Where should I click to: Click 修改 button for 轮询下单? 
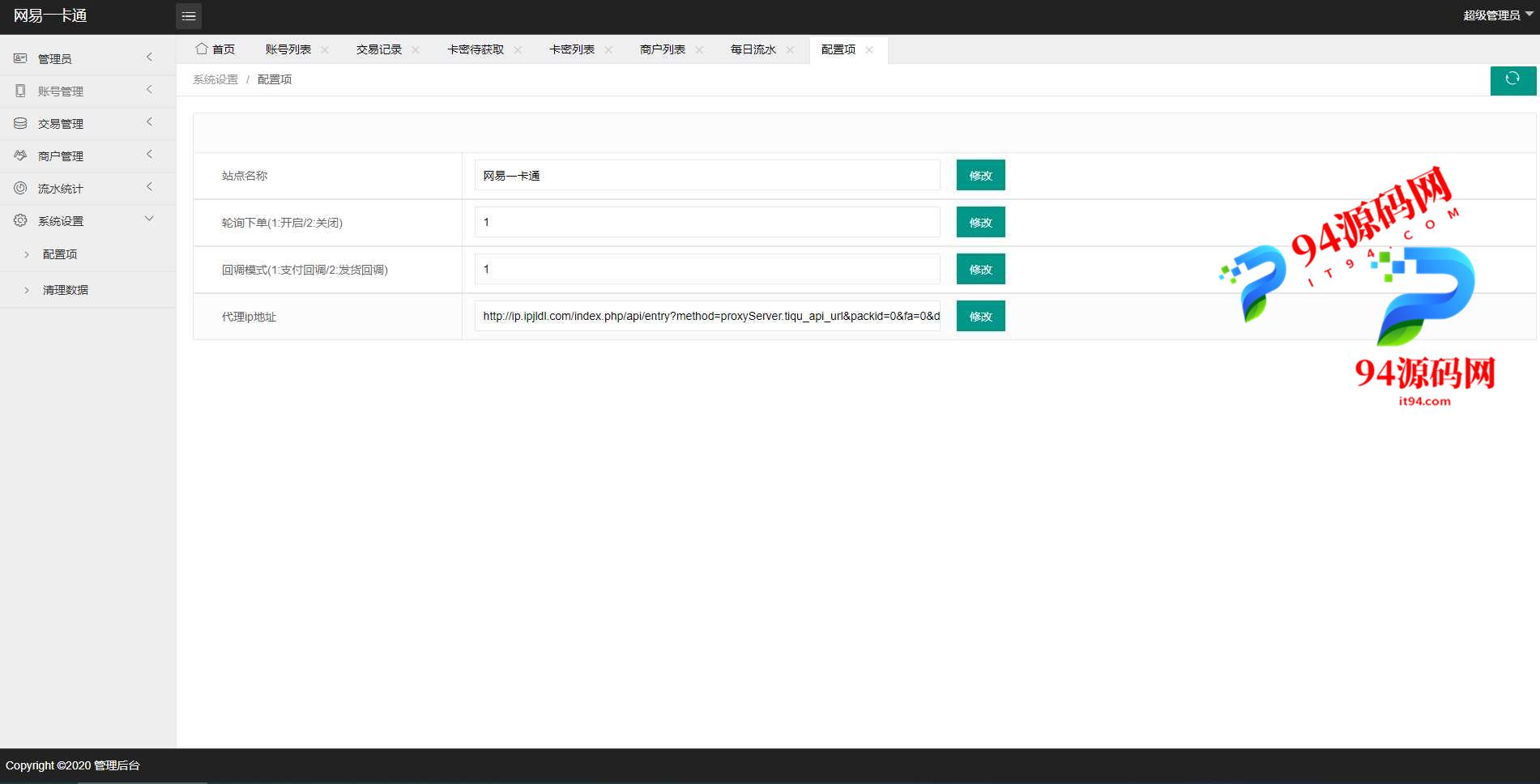[x=980, y=222]
